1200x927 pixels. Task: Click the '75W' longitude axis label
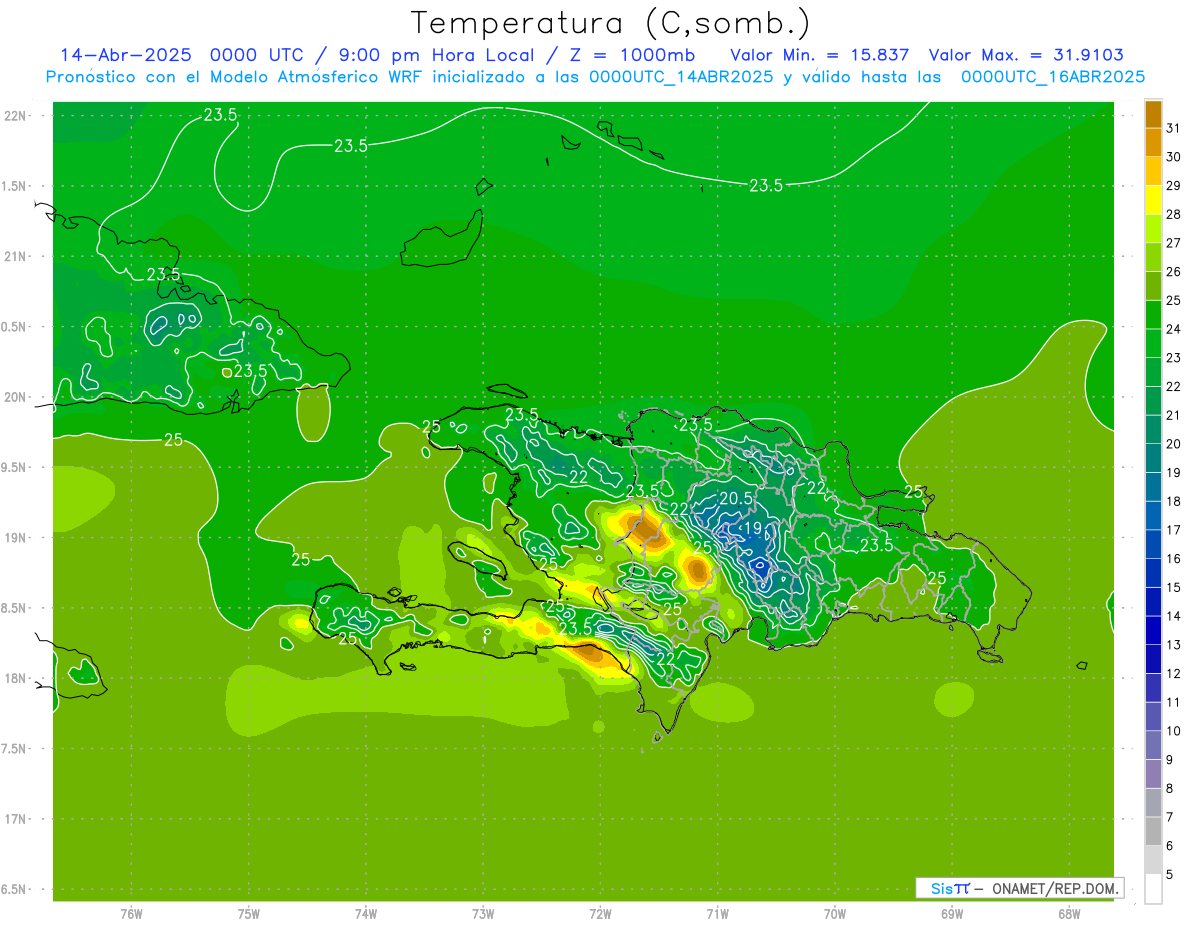point(248,914)
